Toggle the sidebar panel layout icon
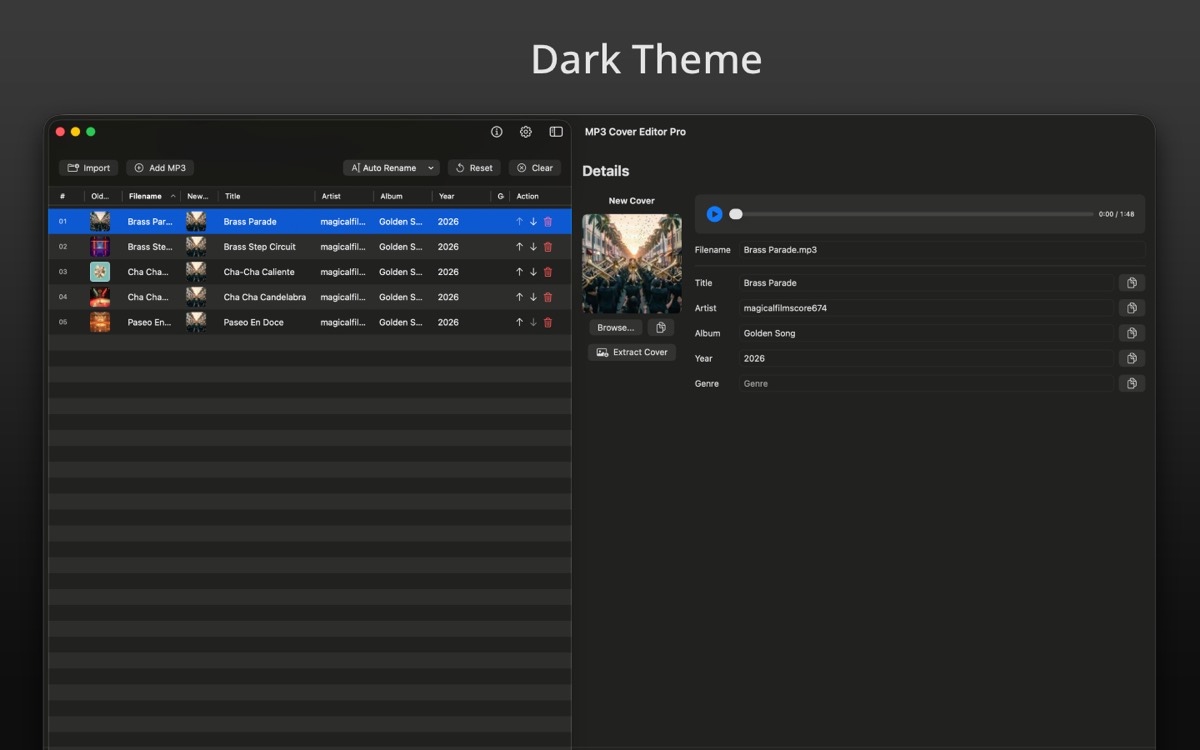Image resolution: width=1200 pixels, height=750 pixels. pos(556,132)
